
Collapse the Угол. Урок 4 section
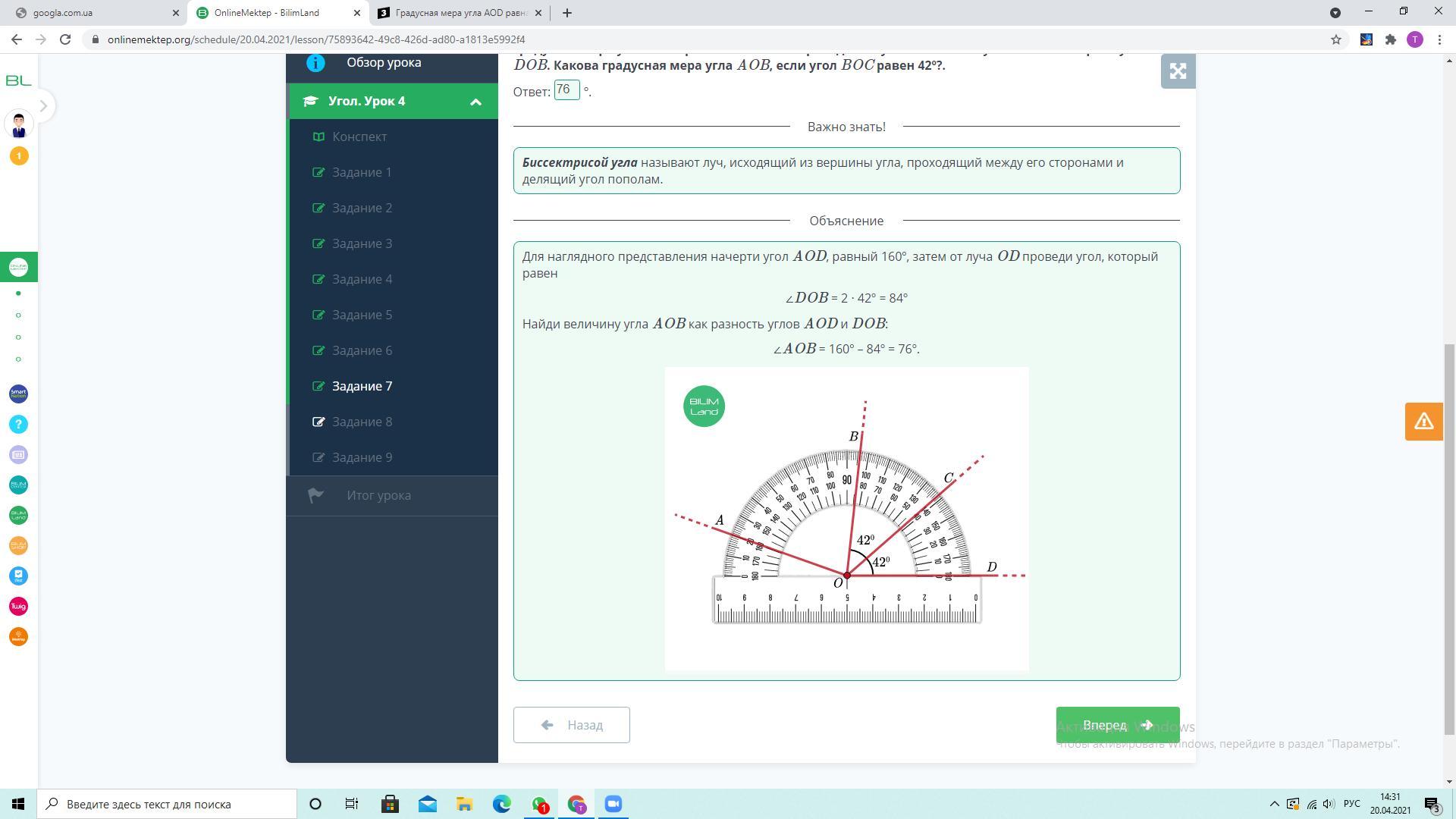click(x=394, y=101)
